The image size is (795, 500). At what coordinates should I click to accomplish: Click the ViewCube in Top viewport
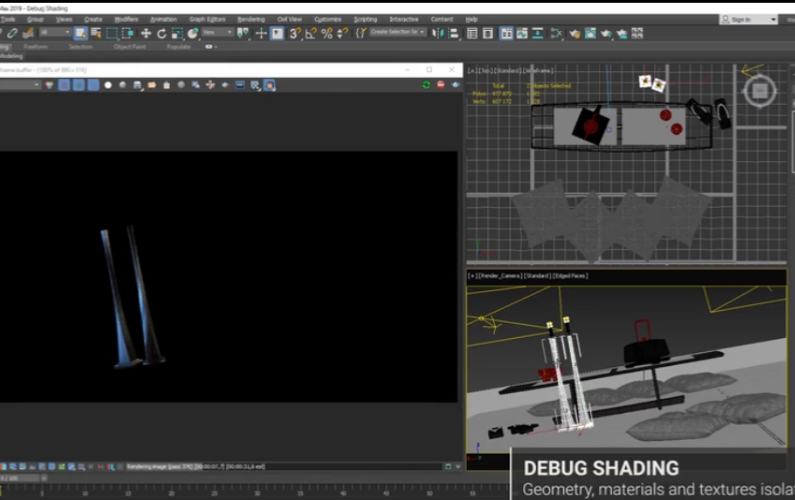pos(759,91)
